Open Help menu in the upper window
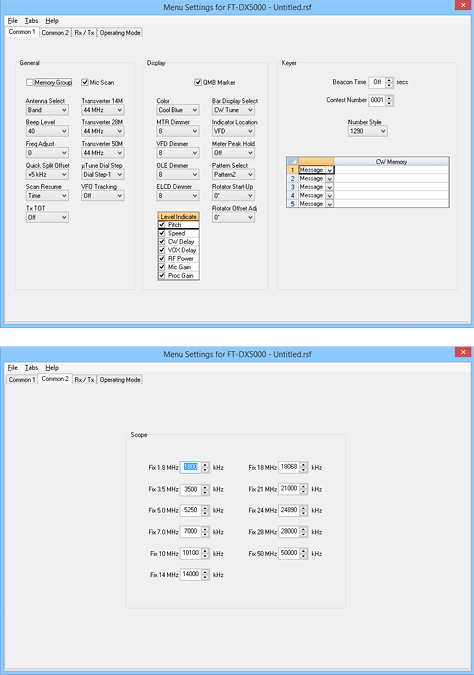The width and height of the screenshot is (474, 675). coord(52,21)
